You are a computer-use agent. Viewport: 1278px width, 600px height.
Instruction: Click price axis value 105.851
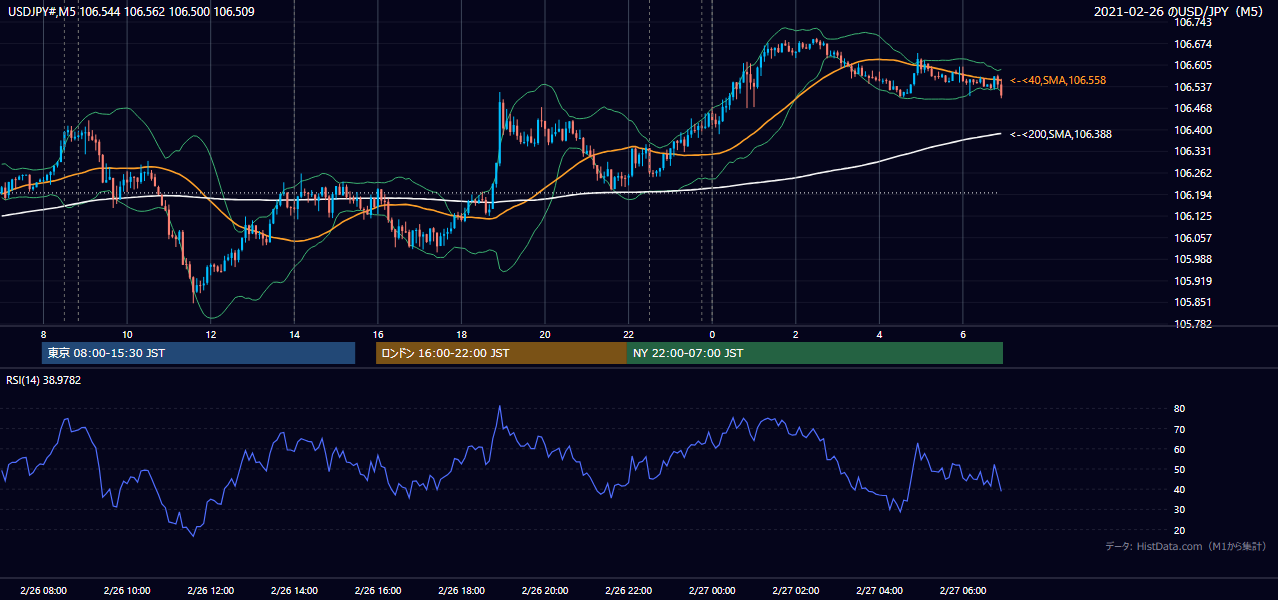point(1193,303)
